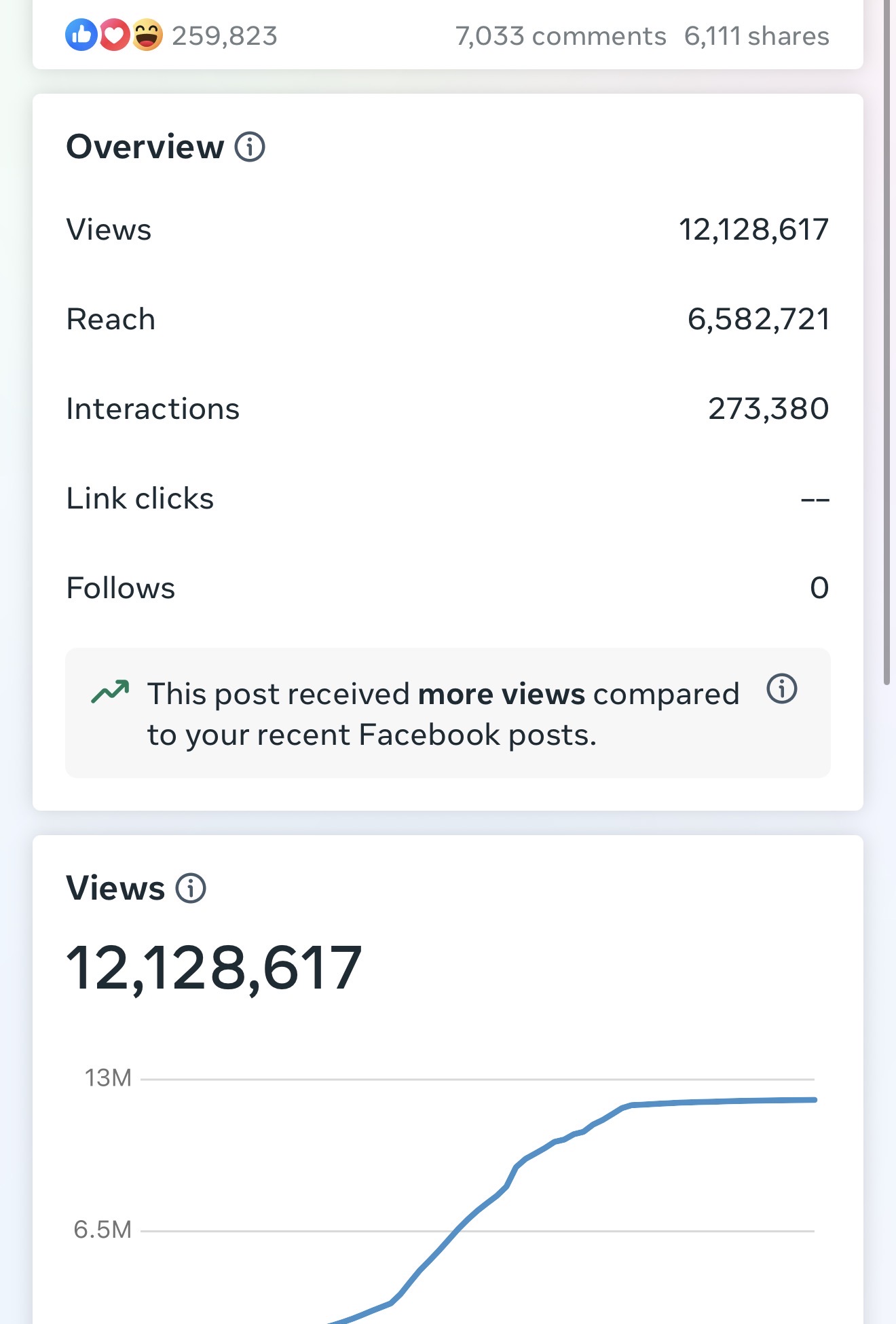Tap the more views insight banner text
This screenshot has width=896, height=1324.
[x=443, y=714]
